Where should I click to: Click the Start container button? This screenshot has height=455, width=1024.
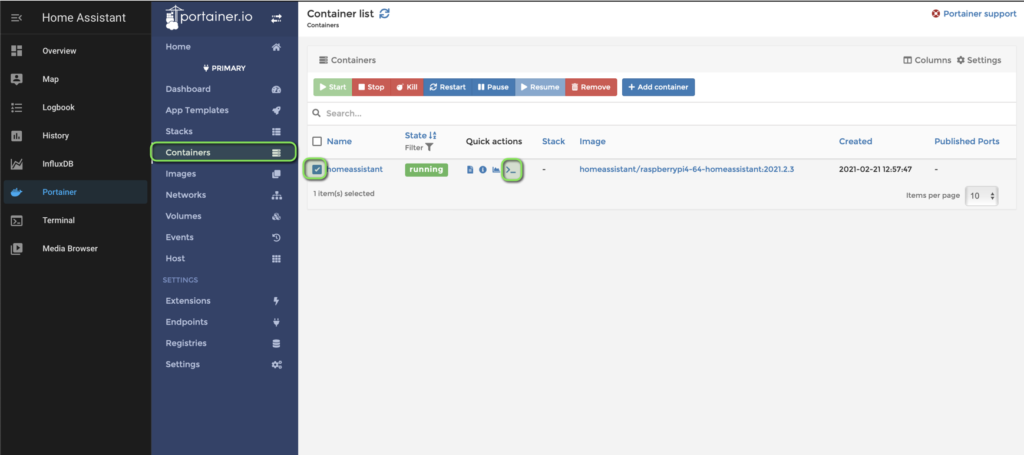[x=332, y=87]
